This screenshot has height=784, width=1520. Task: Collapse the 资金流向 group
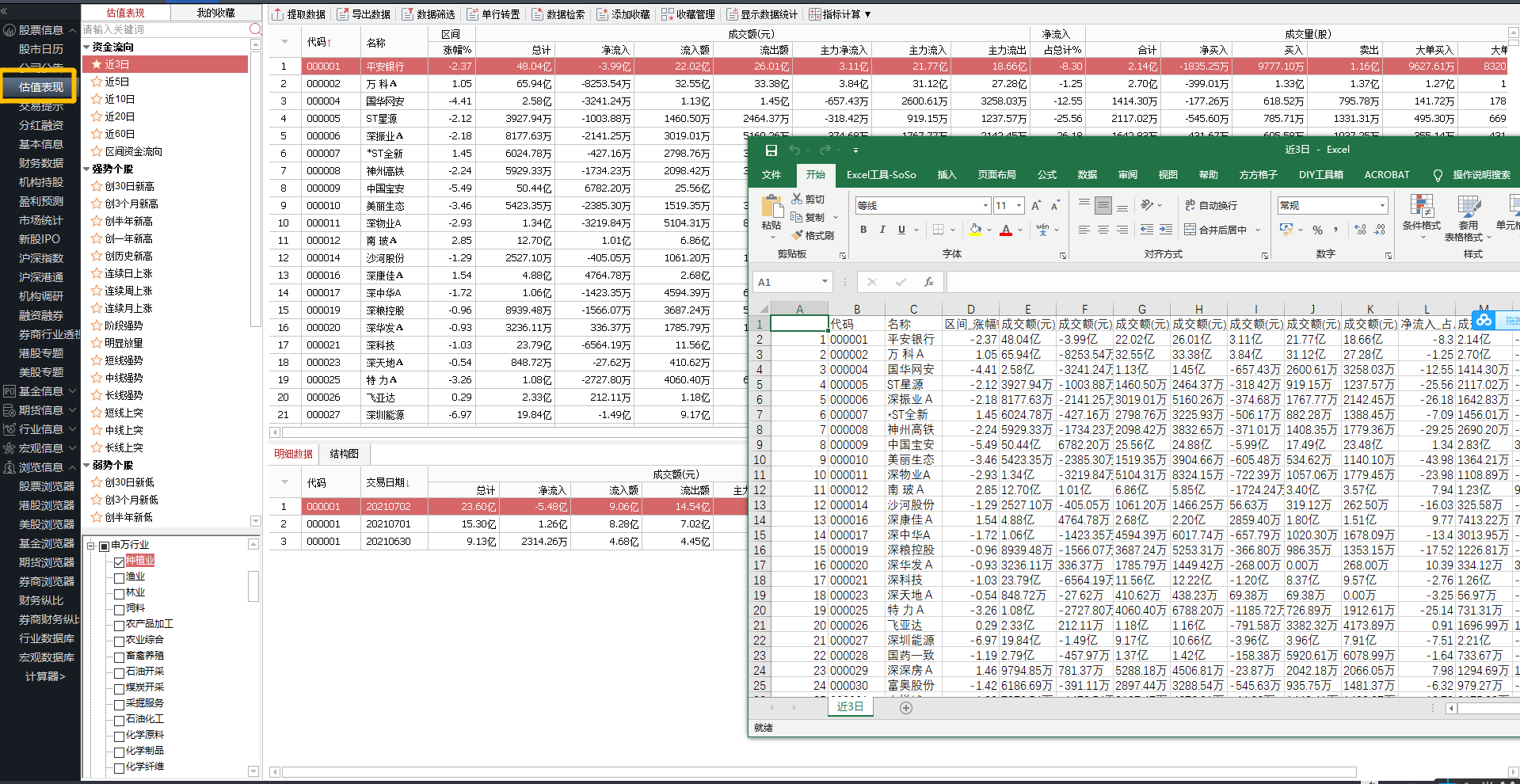(87, 48)
